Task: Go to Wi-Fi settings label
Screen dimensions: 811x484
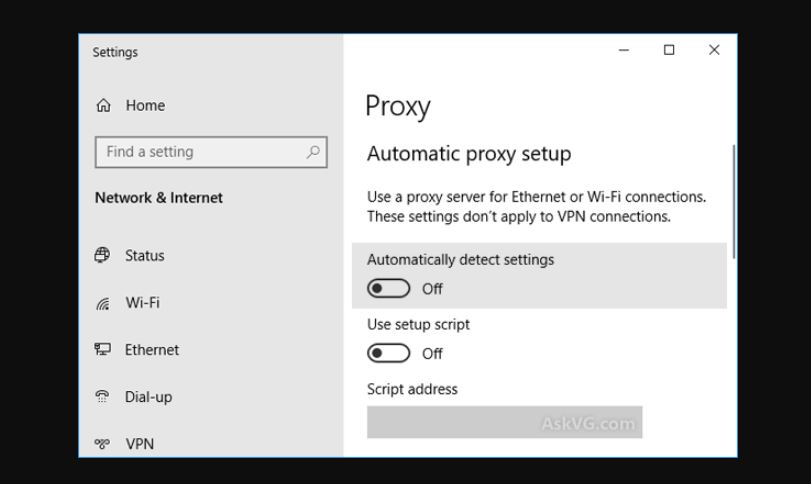Action: [143, 302]
